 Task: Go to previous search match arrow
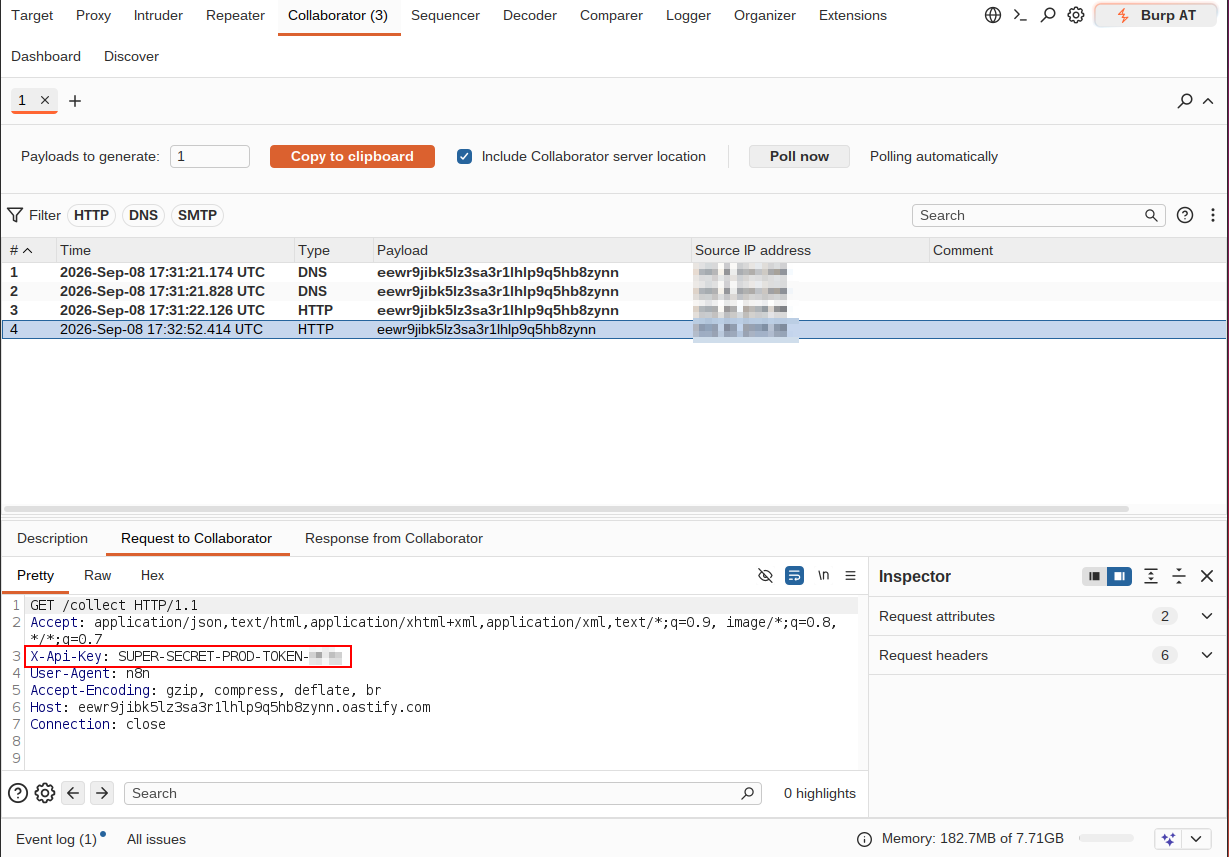point(73,793)
